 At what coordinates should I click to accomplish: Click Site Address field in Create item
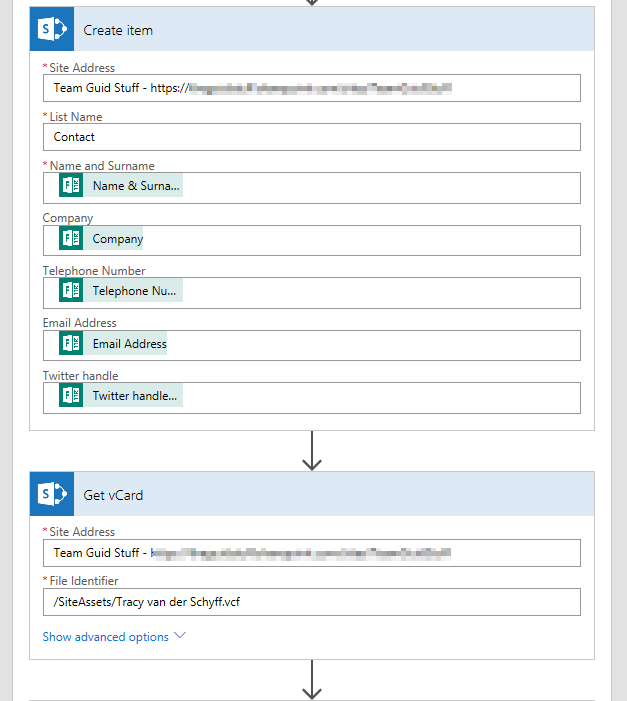(x=311, y=88)
